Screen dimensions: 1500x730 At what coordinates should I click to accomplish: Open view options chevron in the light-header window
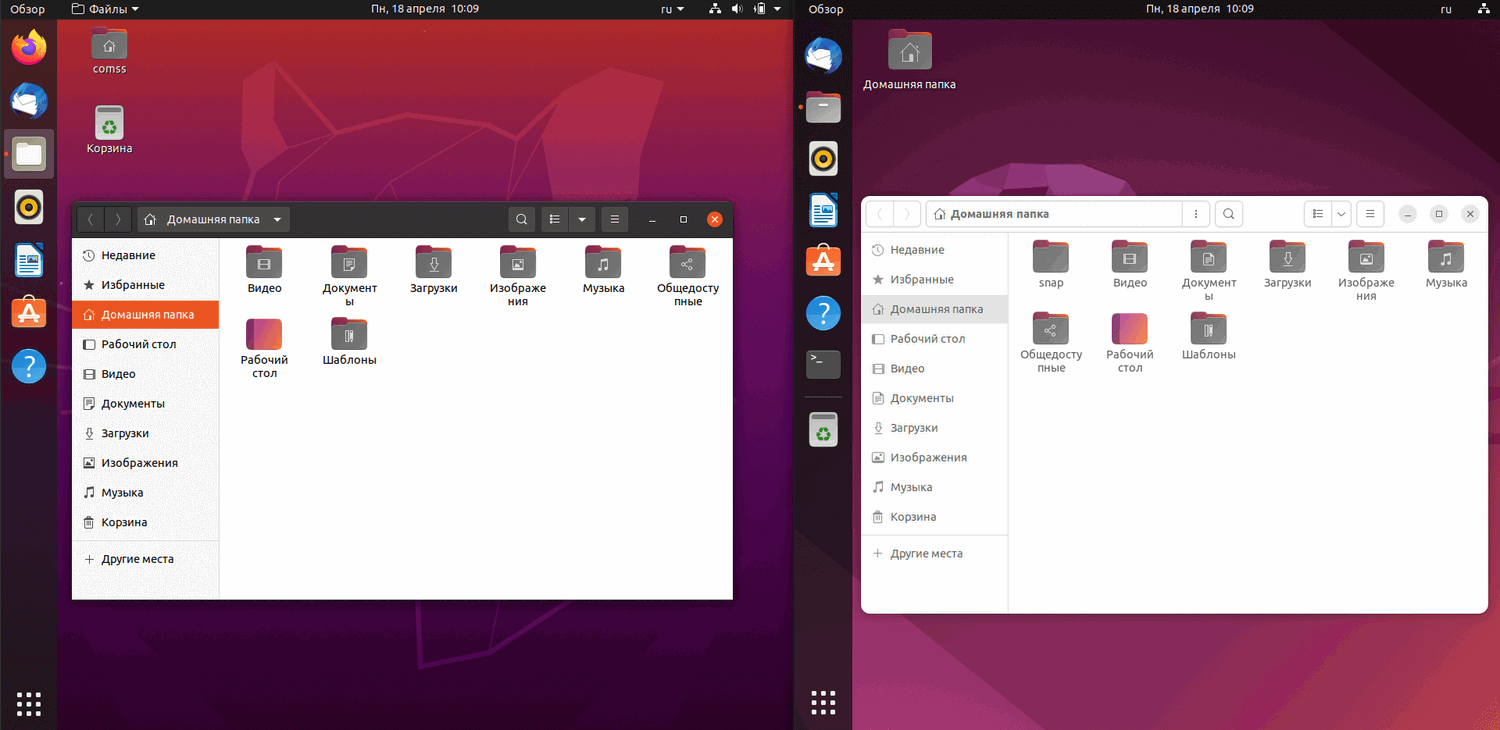[1341, 214]
